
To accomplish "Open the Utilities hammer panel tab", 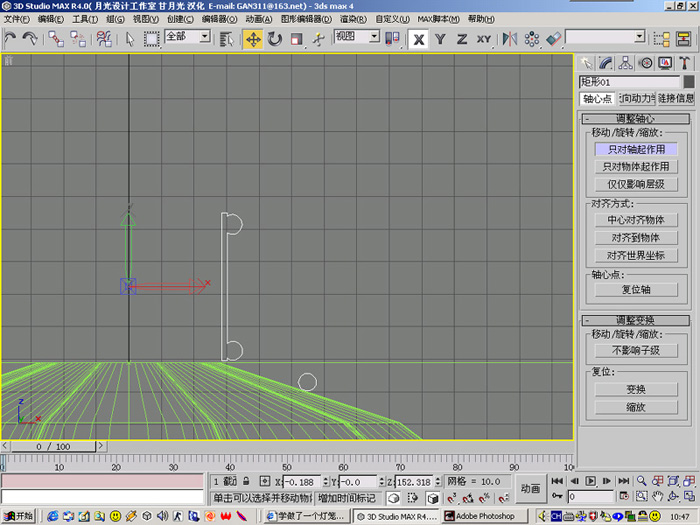I will tap(684, 63).
